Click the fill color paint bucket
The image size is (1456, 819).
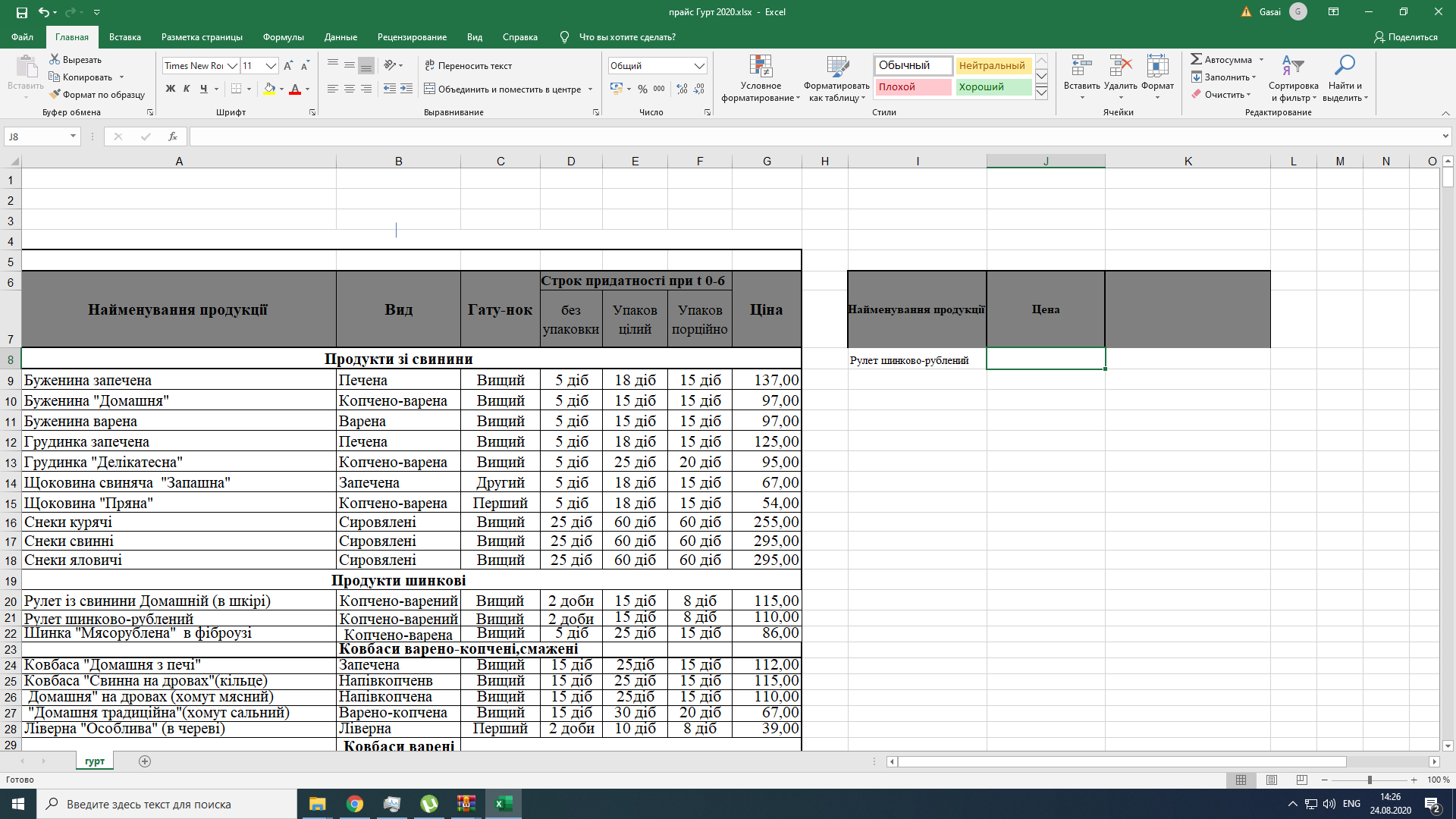[270, 89]
